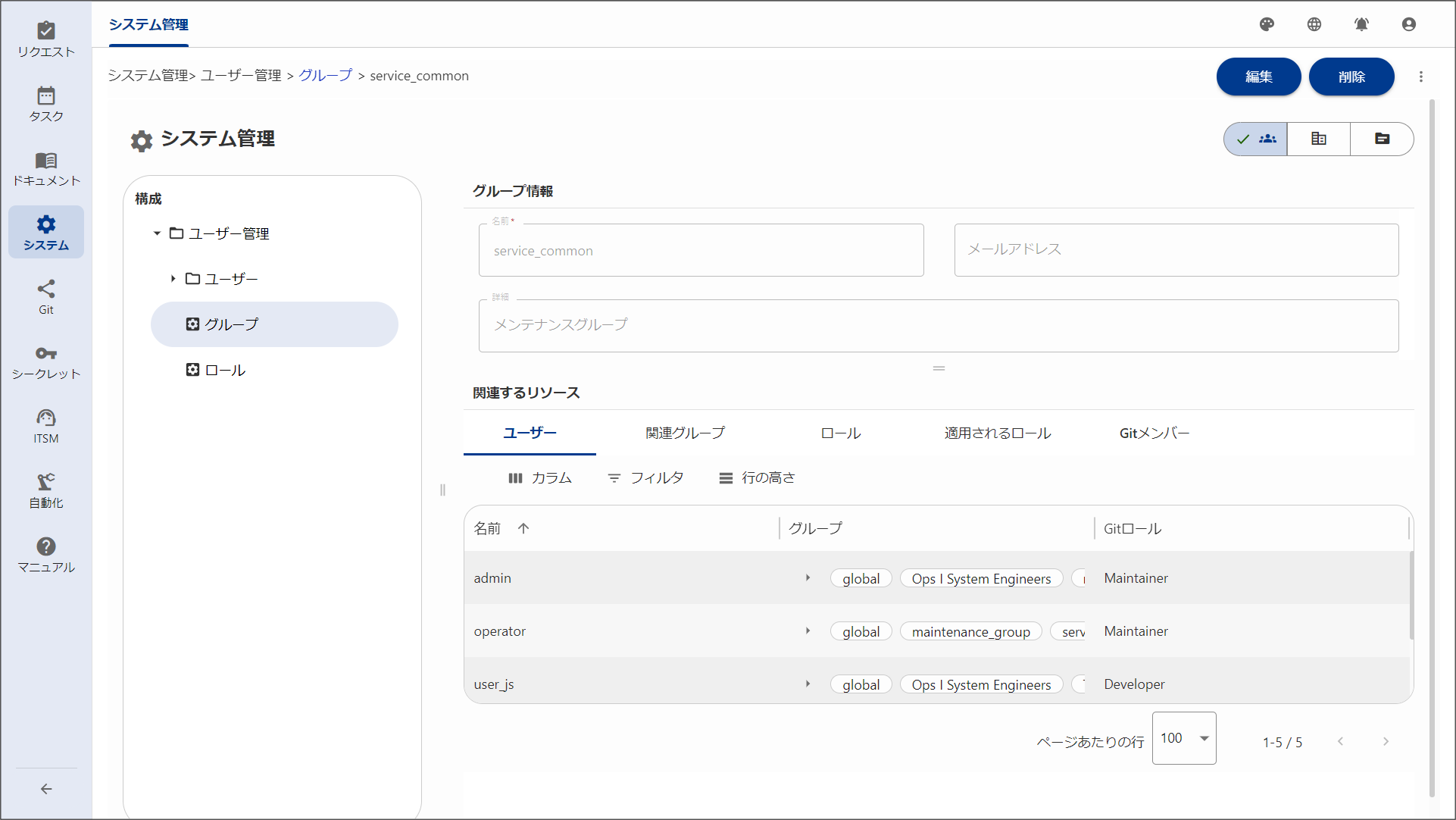Click the vertical page scrollbar
This screenshot has width=1456, height=820.
coord(1432,447)
